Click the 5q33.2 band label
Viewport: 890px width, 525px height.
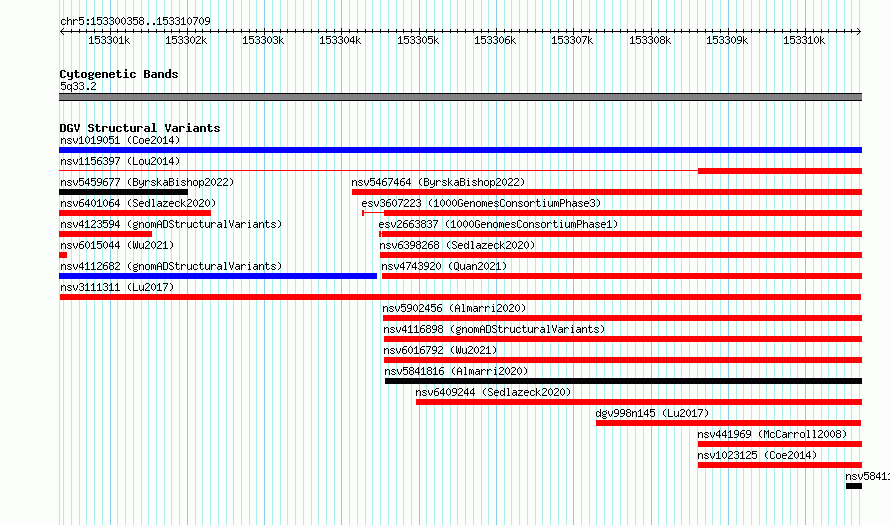tap(78, 86)
